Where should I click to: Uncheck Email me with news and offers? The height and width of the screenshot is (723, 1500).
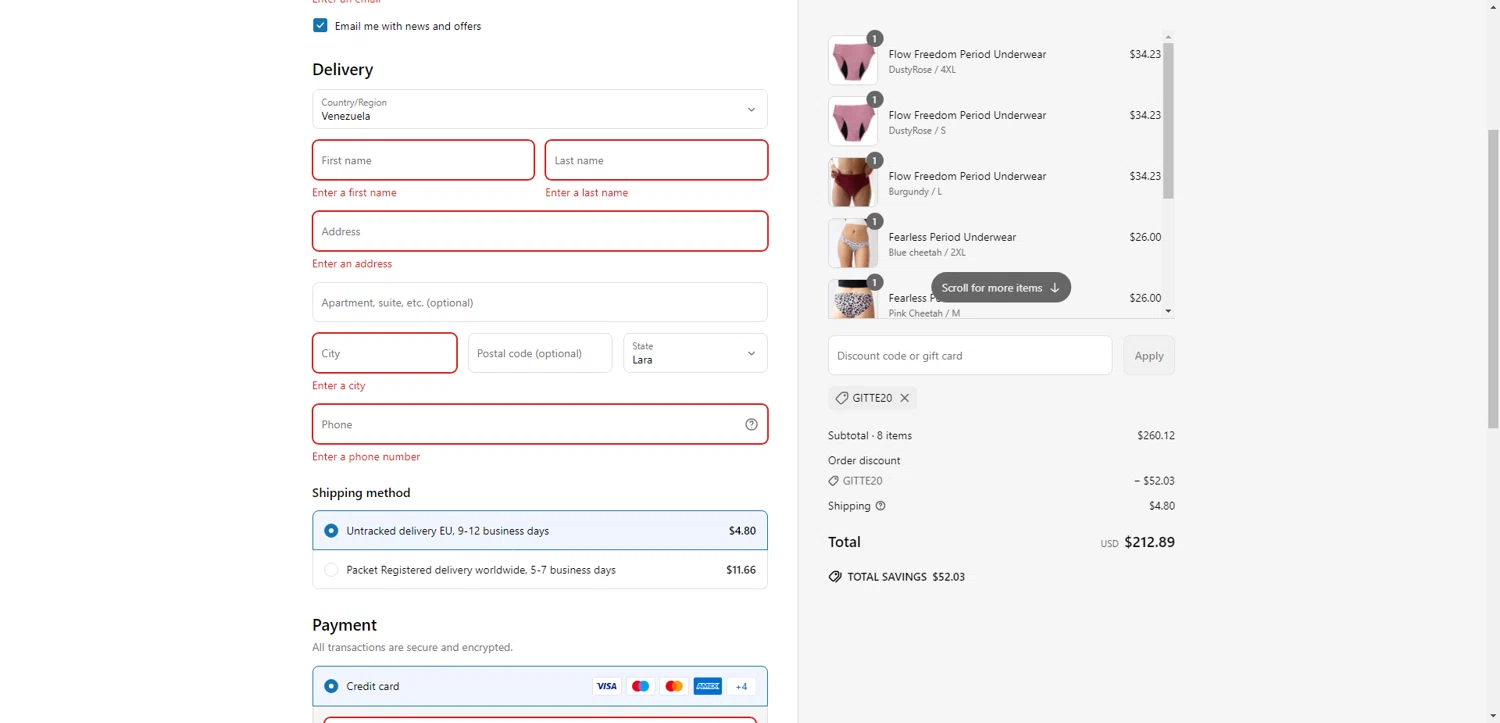[320, 25]
